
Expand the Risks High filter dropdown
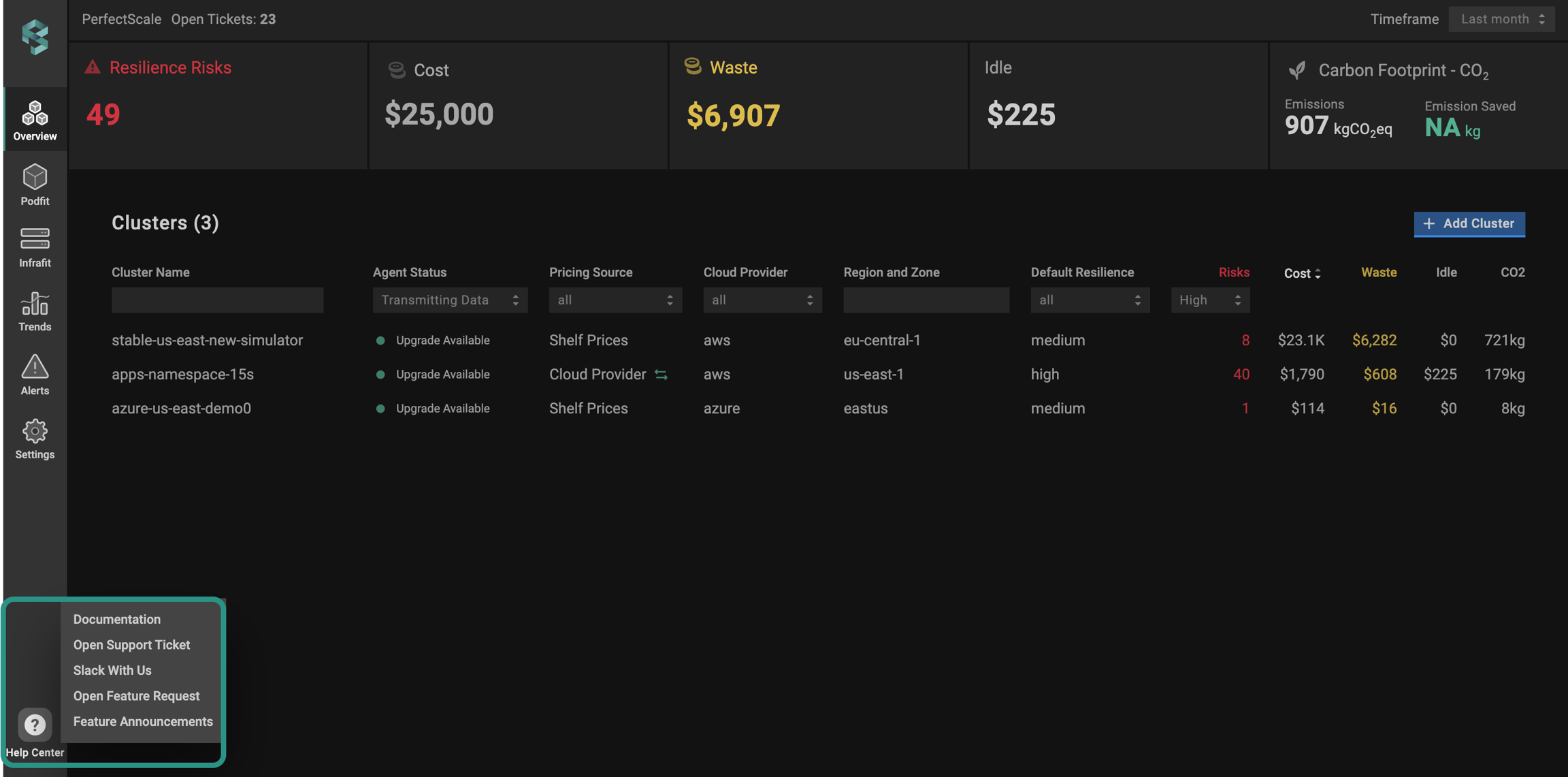pos(1209,300)
